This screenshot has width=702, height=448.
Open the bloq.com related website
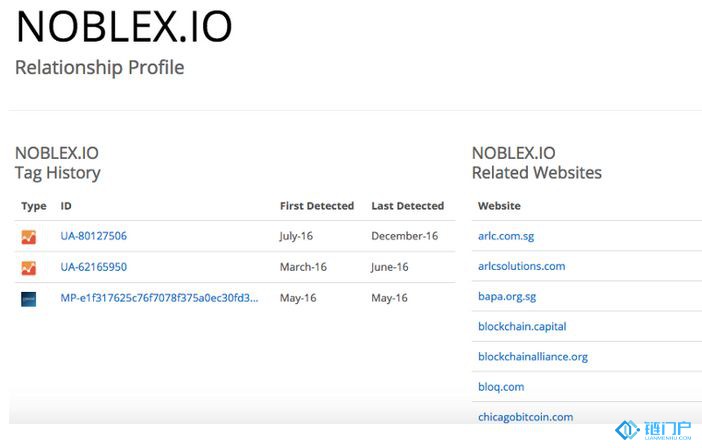[501, 387]
